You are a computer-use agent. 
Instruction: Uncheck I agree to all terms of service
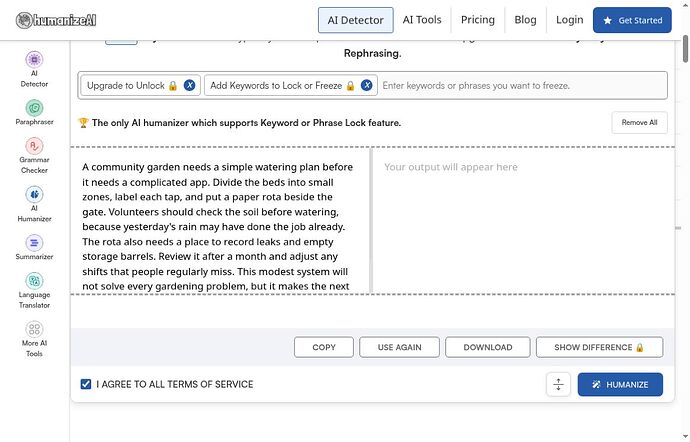point(86,384)
